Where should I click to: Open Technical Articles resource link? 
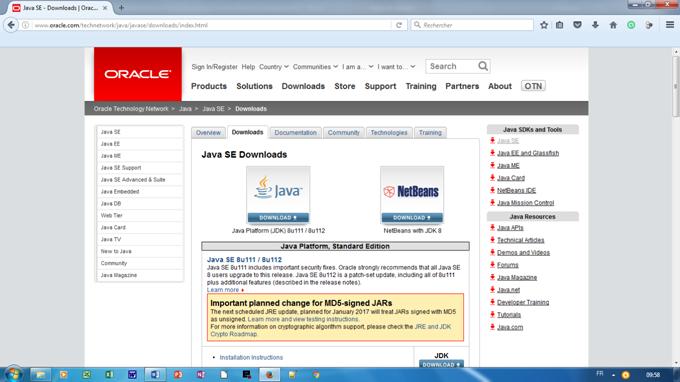[x=520, y=240]
